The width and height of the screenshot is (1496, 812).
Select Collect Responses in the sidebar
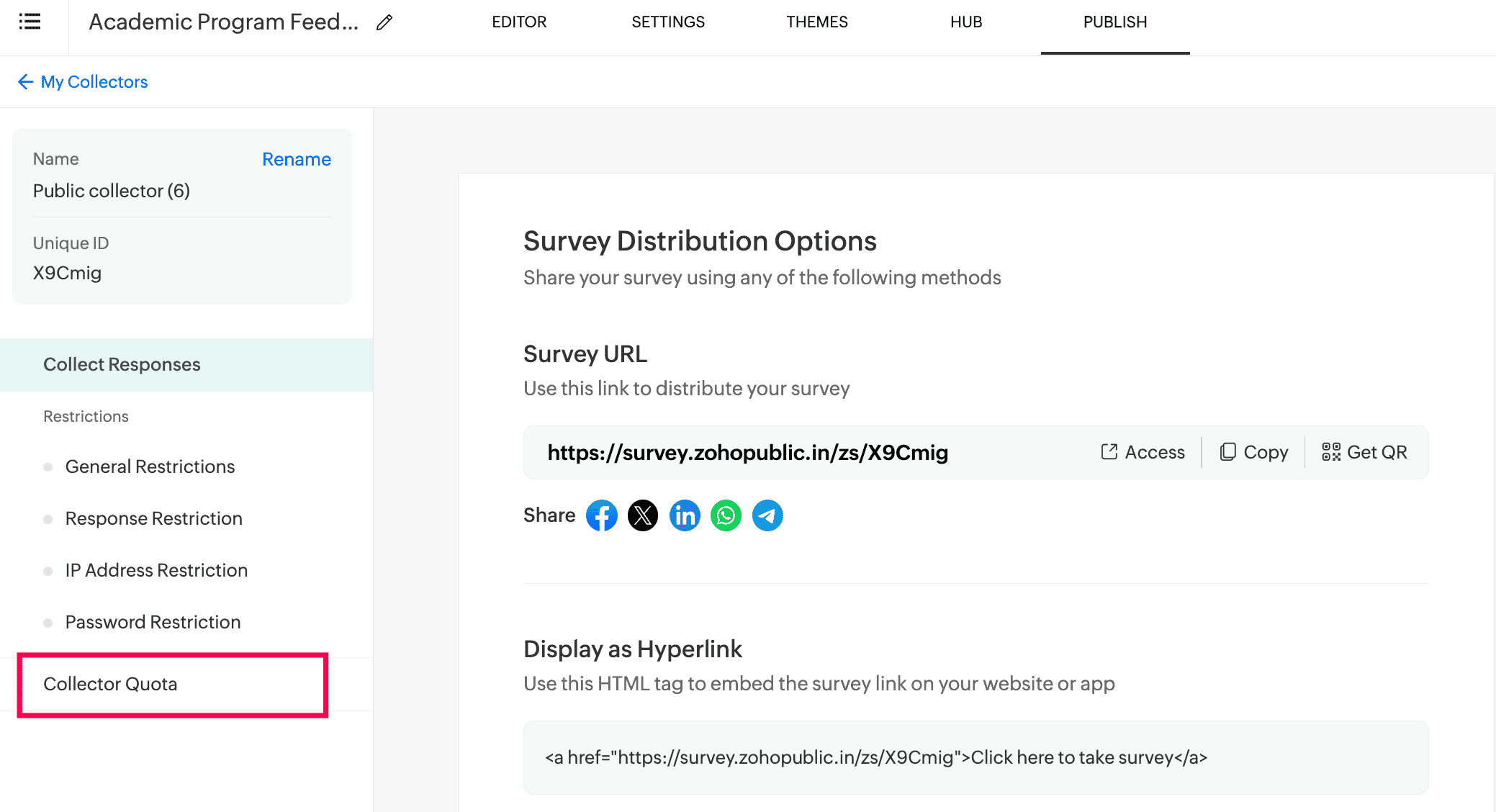click(x=186, y=365)
